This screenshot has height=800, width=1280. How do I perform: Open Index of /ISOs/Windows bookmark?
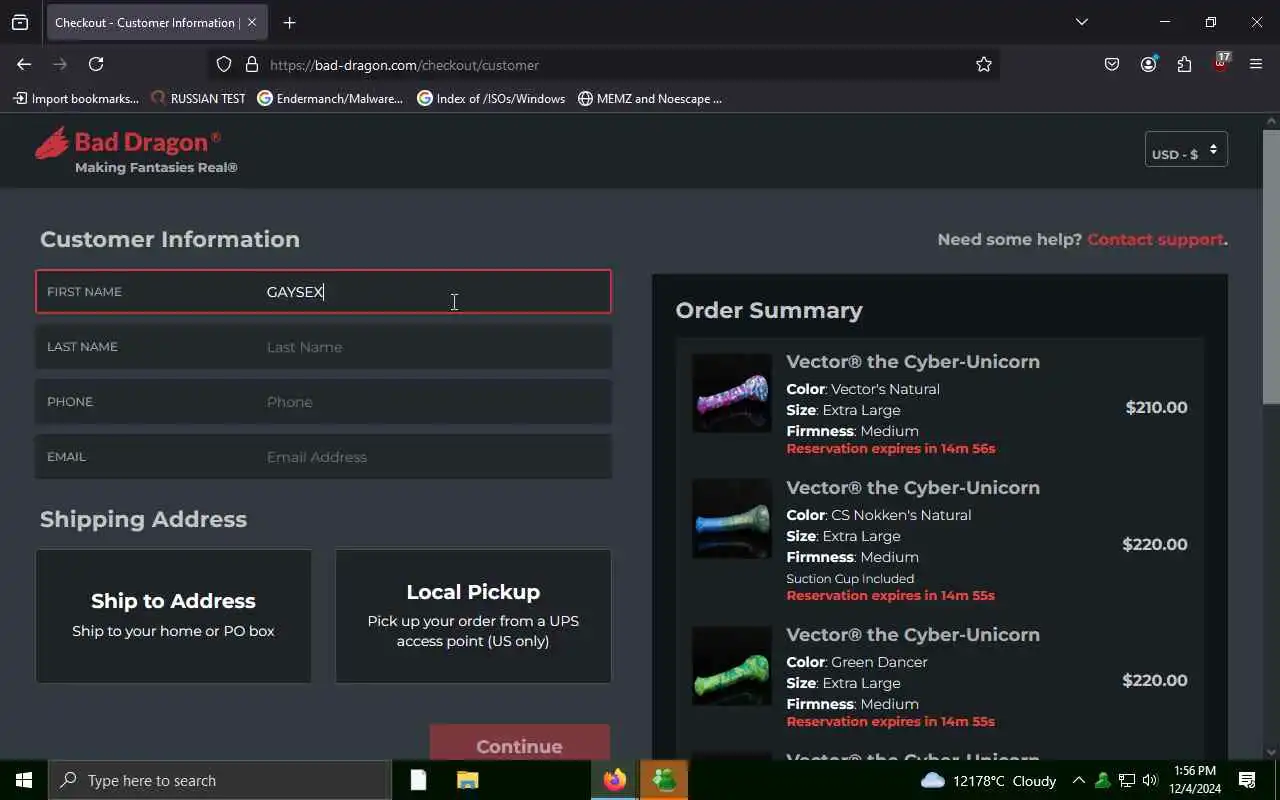pos(491,98)
